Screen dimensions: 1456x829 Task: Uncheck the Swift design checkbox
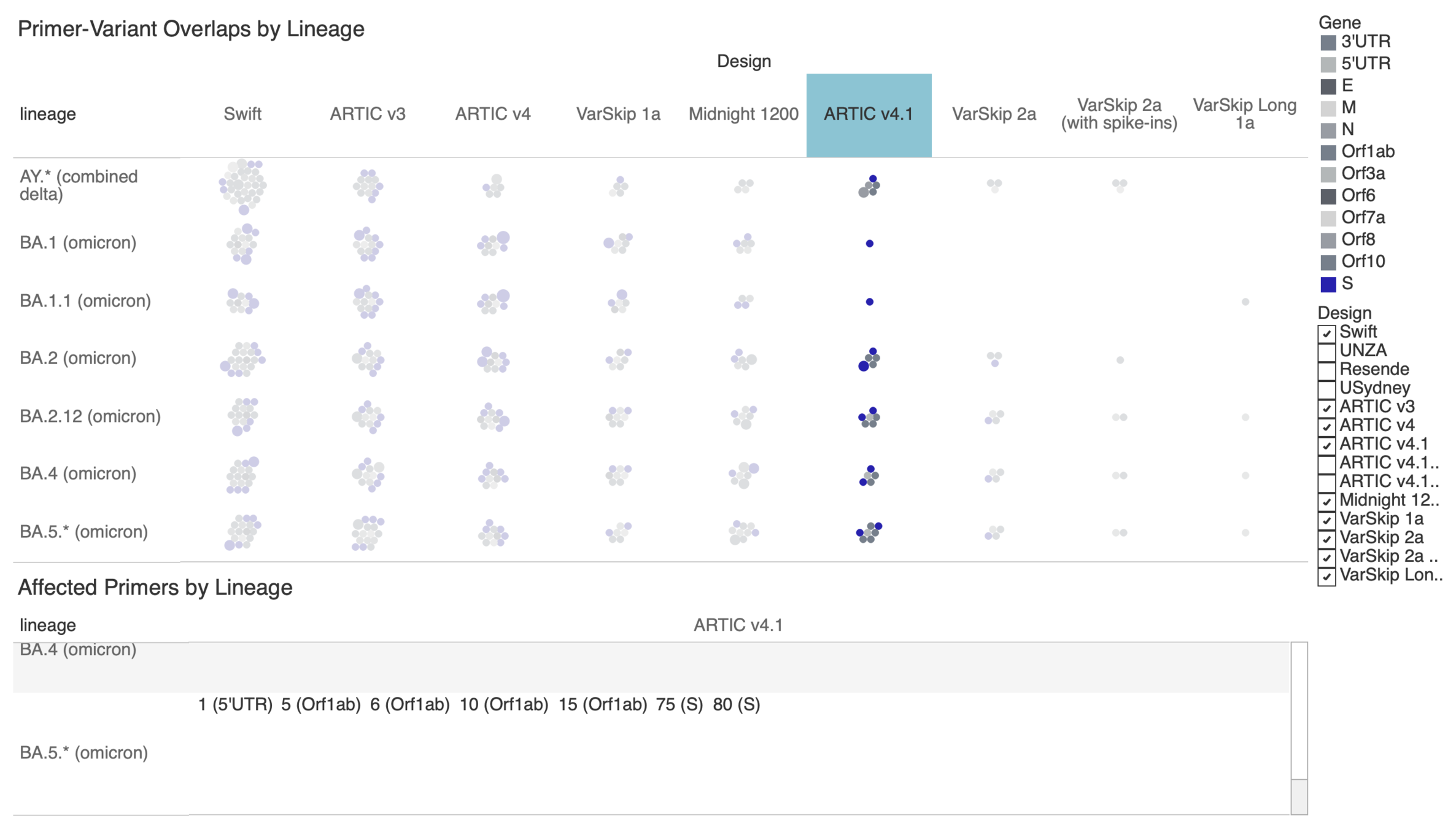pos(1326,333)
